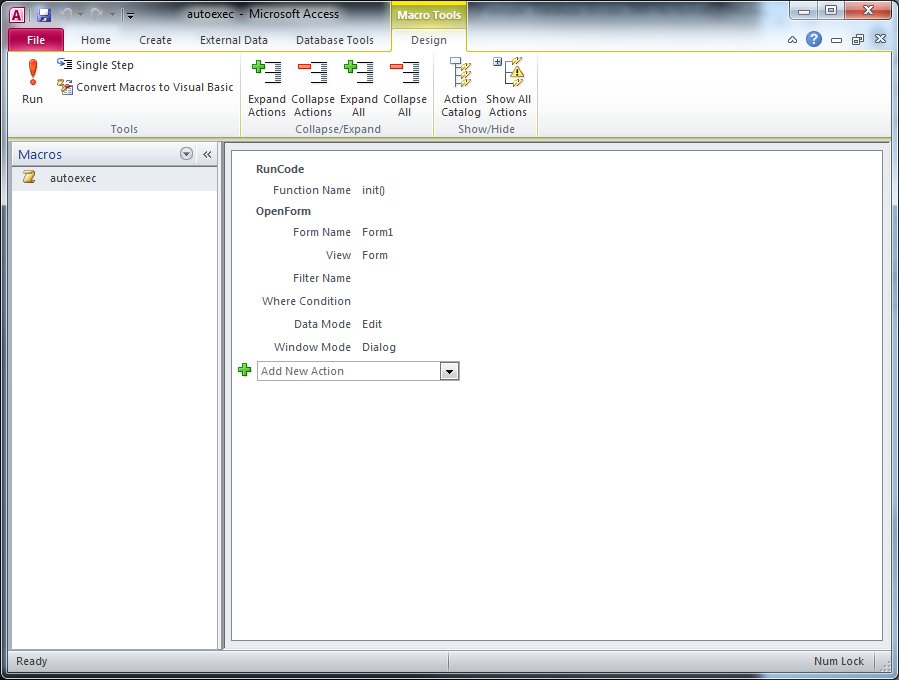Click the Undo icon in title bar
Viewport: 899px width, 680px height.
pyautogui.click(x=67, y=14)
